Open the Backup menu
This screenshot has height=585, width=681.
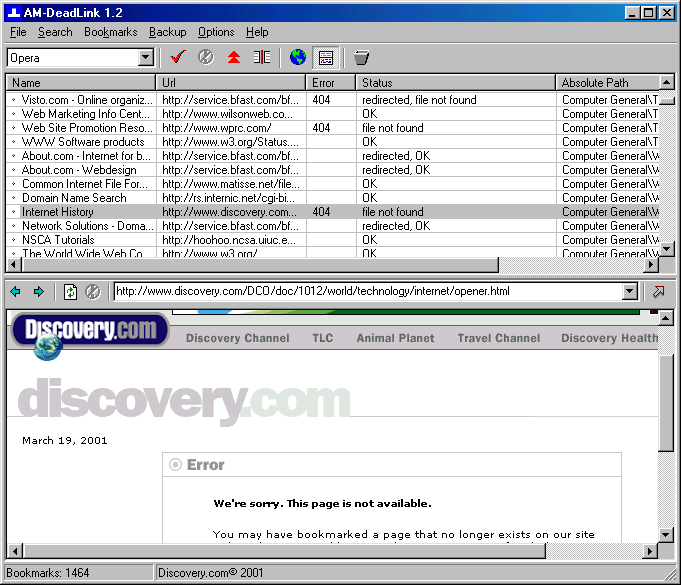[x=168, y=32]
